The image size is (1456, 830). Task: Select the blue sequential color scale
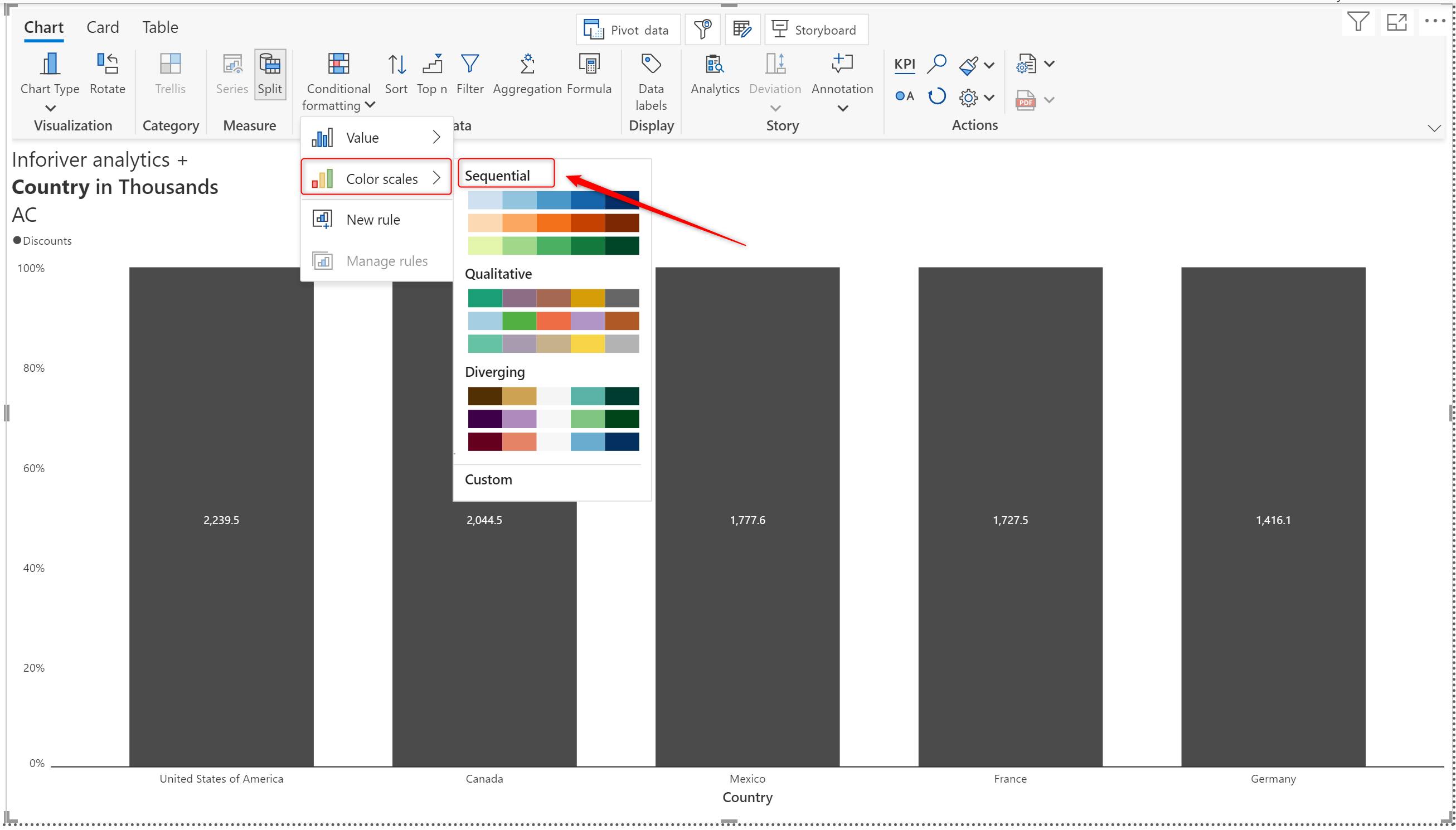coord(553,200)
